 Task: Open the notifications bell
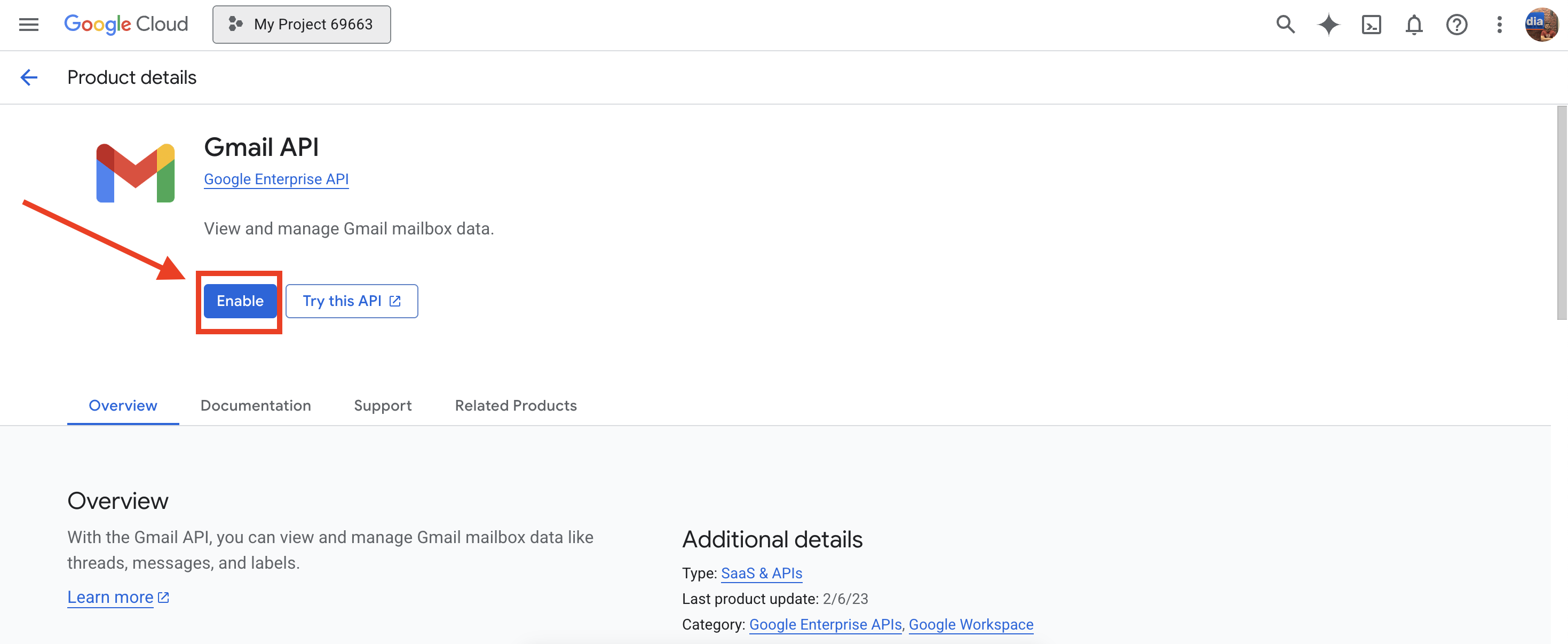click(x=1413, y=25)
